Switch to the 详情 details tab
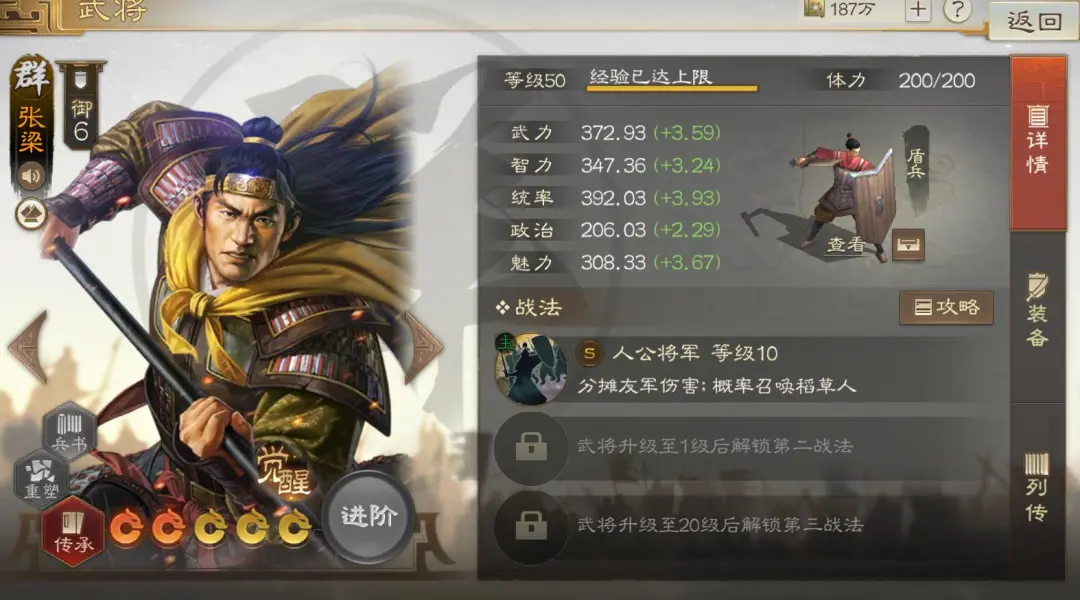Image resolution: width=1080 pixels, height=600 pixels. 1037,143
